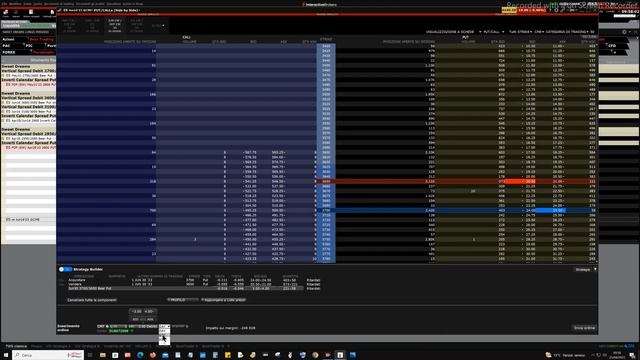Select the TWS classica bottom tab
The width and height of the screenshot is (640, 360).
16,346
